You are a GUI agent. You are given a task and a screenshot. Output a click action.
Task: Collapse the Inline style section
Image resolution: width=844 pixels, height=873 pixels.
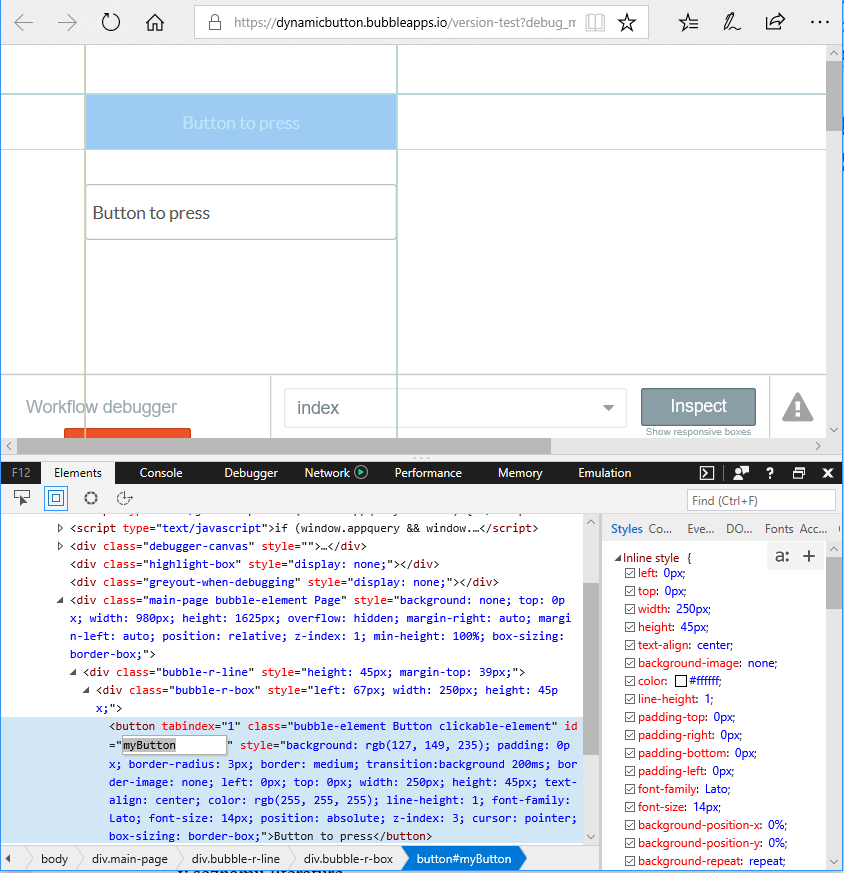coord(617,558)
